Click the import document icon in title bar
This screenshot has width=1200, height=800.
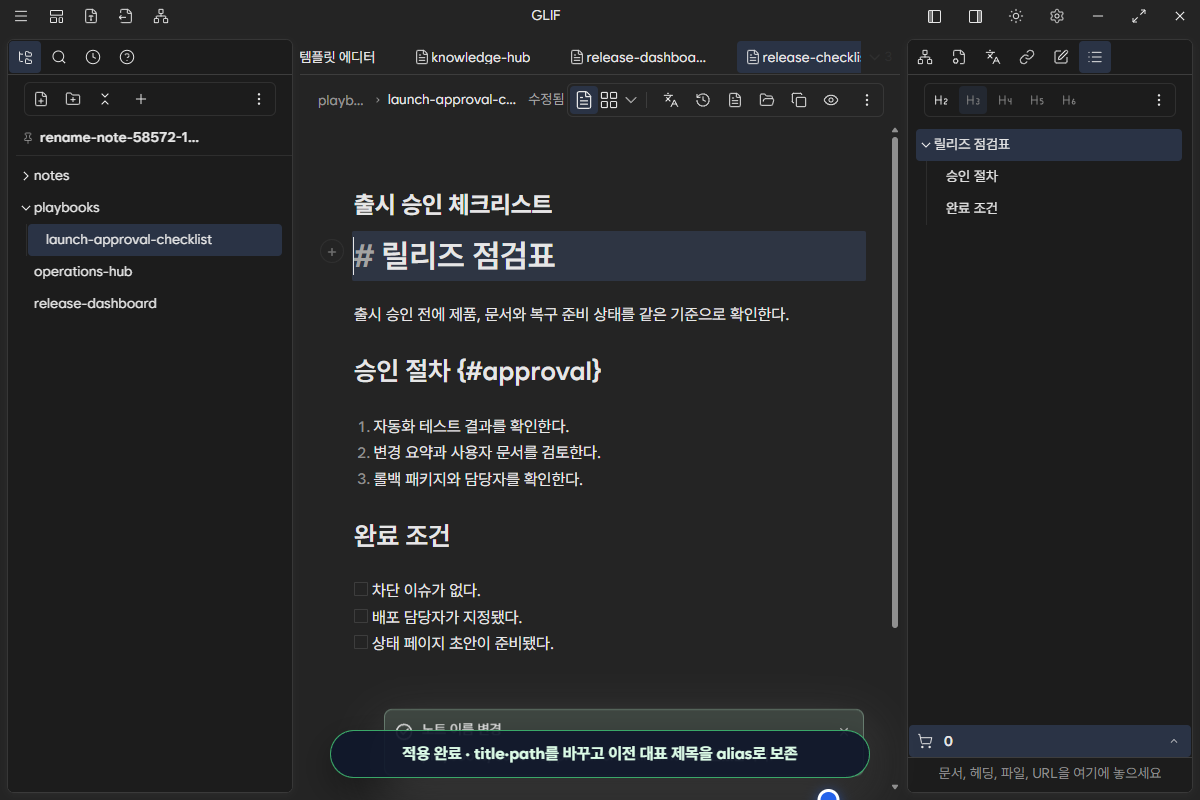coord(125,16)
